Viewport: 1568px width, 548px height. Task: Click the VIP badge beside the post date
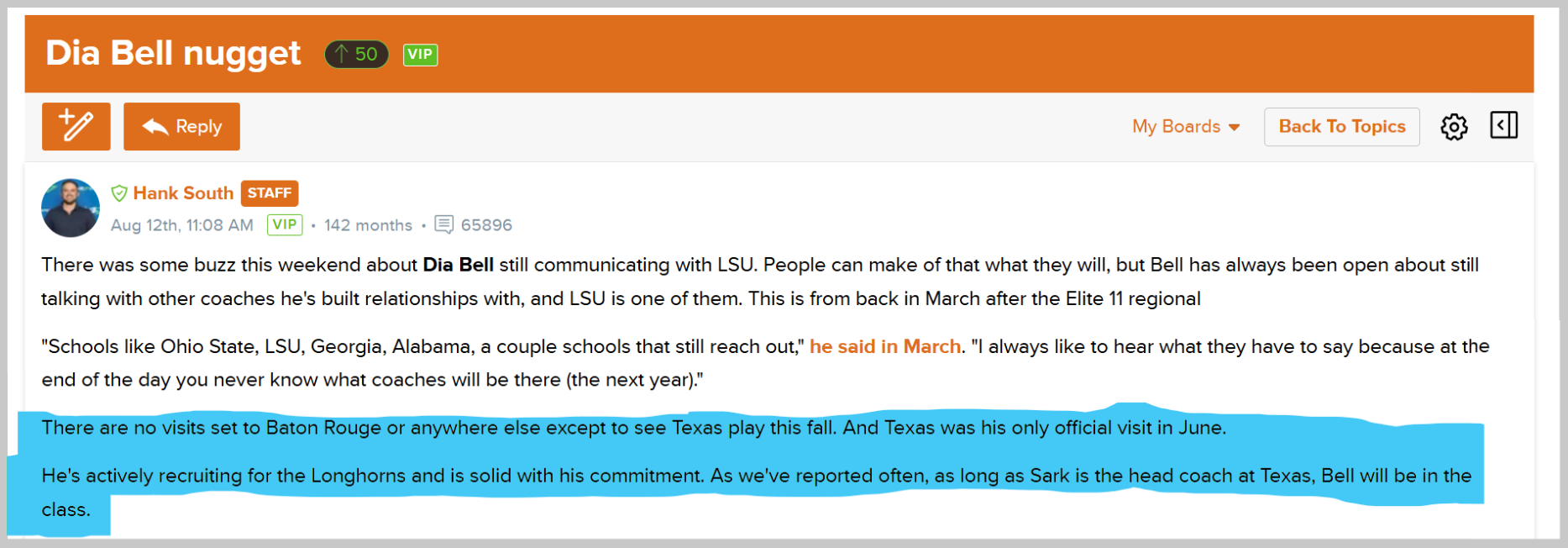click(x=285, y=224)
